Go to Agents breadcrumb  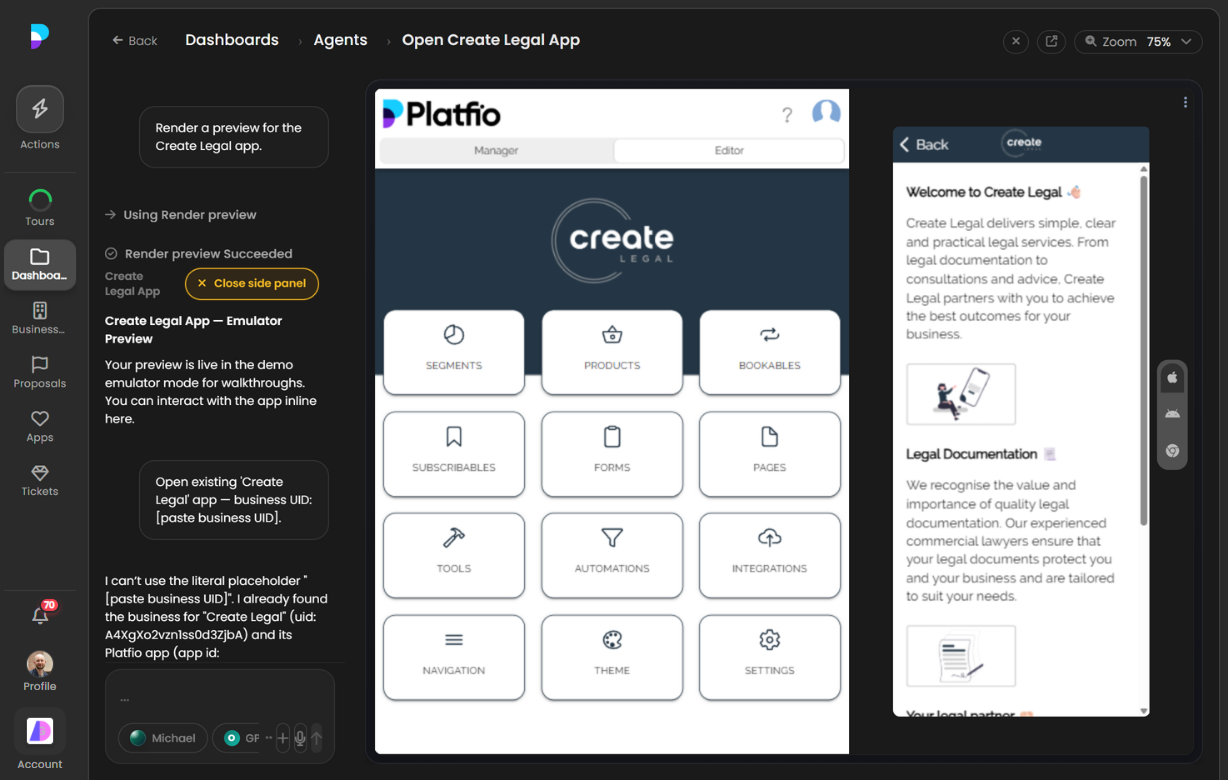pyautogui.click(x=340, y=40)
